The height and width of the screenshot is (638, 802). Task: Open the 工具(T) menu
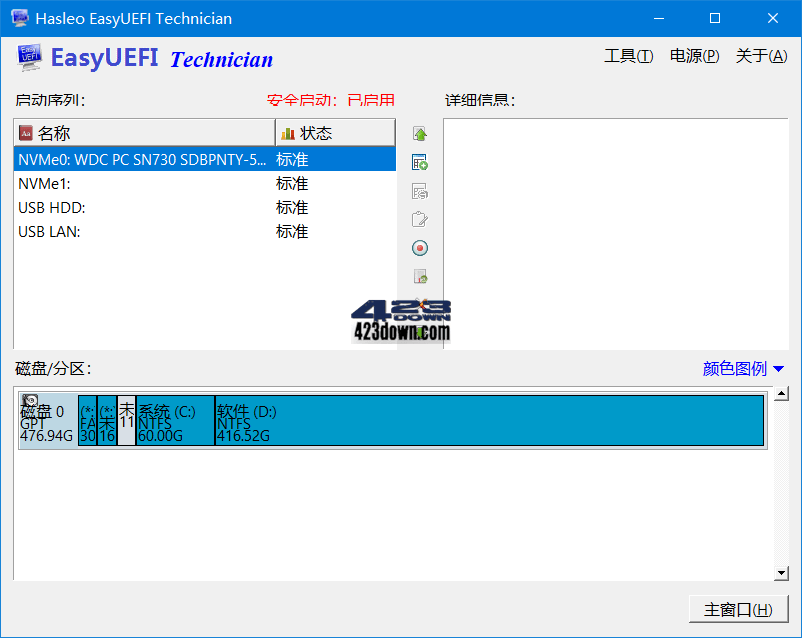pyautogui.click(x=628, y=57)
